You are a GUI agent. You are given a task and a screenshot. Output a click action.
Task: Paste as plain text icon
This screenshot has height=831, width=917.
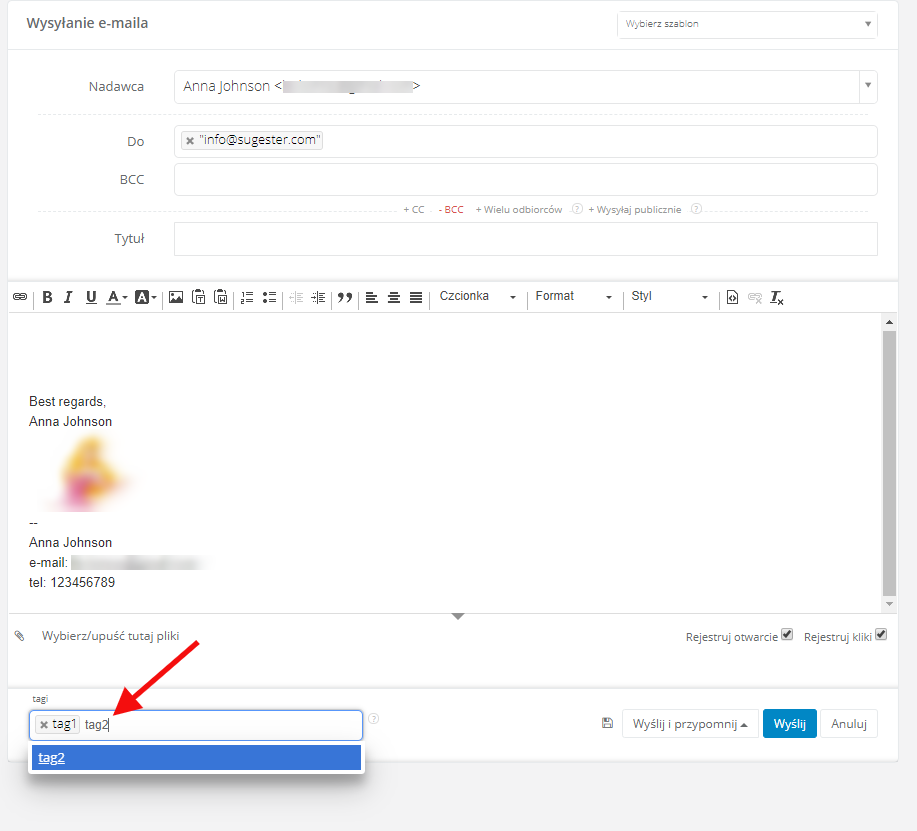pos(199,297)
